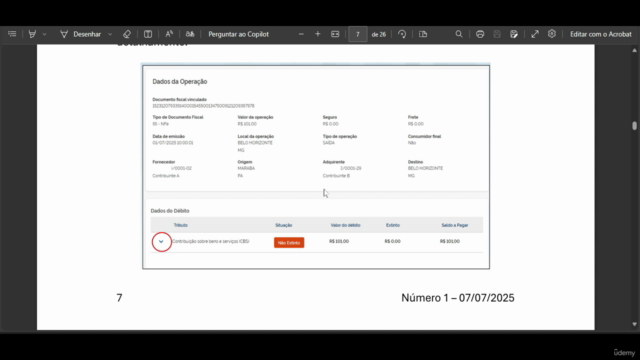Select the highlight tool
The width and height of the screenshot is (640, 360).
point(32,34)
